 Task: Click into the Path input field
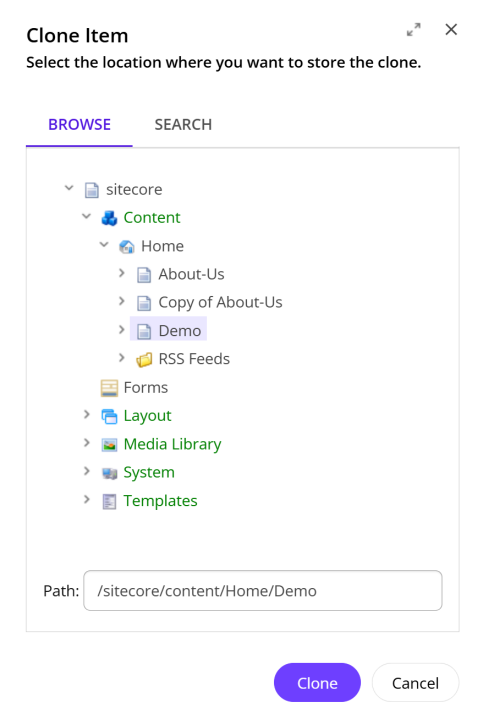263,591
